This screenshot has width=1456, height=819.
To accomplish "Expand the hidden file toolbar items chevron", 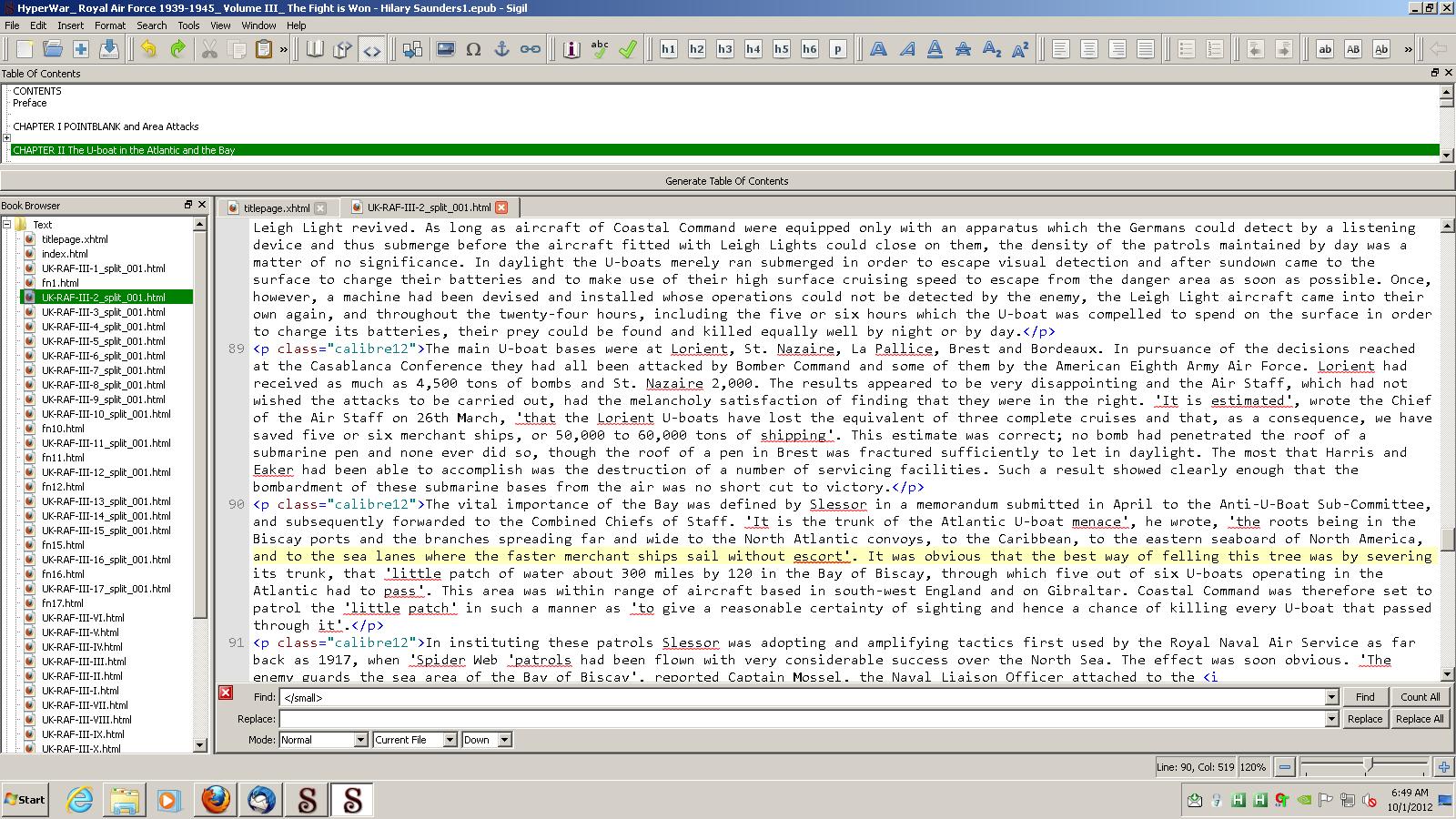I will (x=284, y=49).
